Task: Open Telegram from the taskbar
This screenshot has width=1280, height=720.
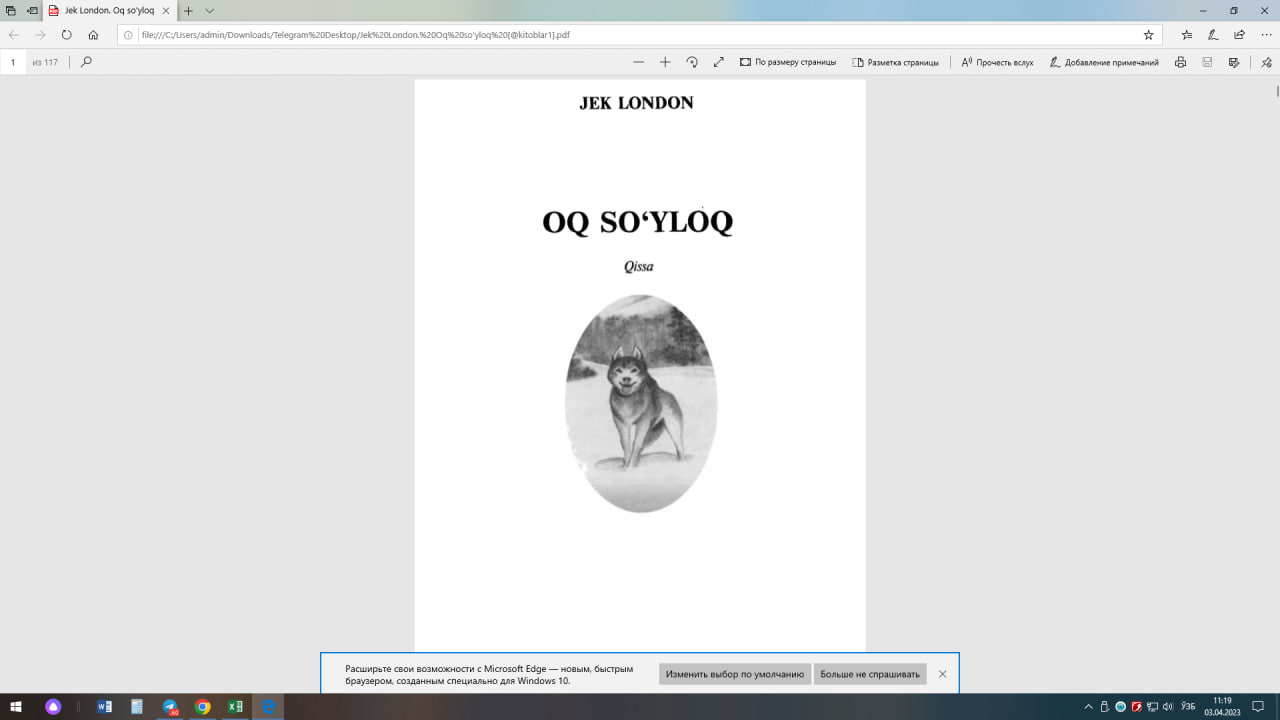Action: click(170, 707)
